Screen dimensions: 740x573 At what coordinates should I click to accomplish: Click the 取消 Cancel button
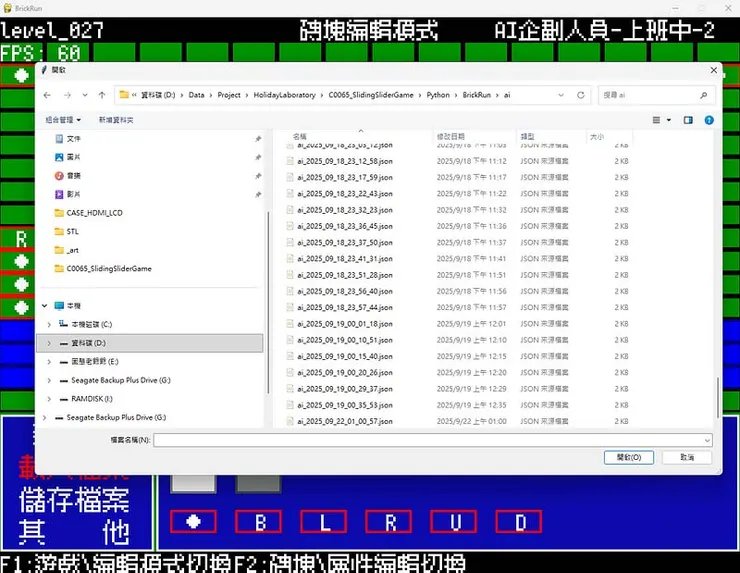687,457
